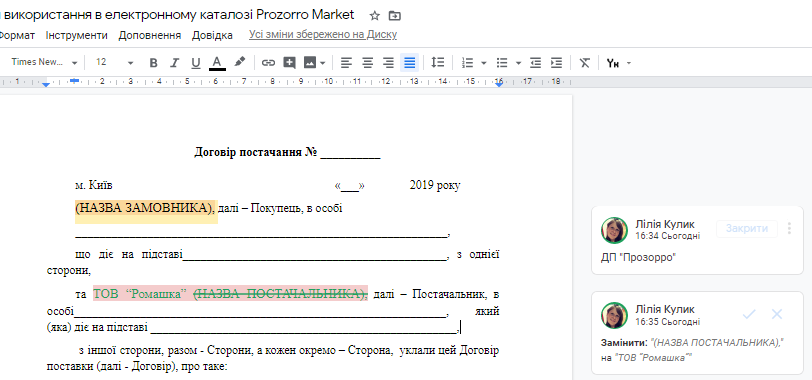Center align the text

point(367,63)
